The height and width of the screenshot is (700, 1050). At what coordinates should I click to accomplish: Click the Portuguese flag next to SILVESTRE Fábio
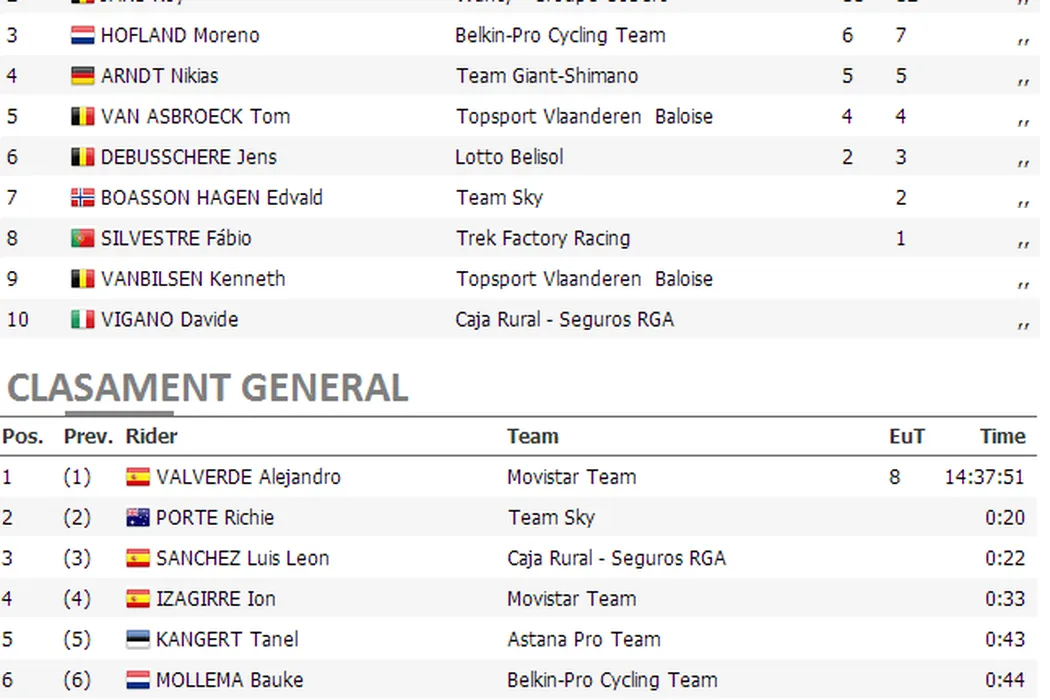pos(83,239)
